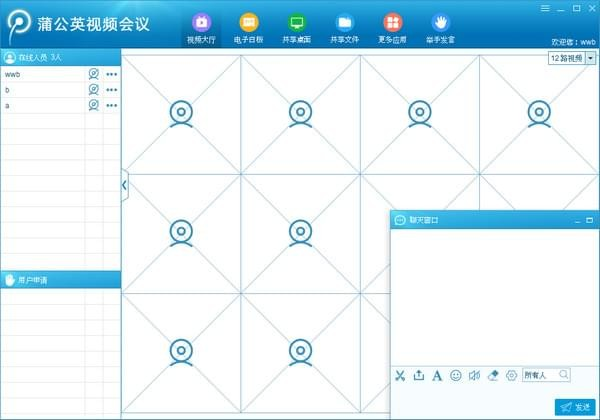Select user wwb in online list
The image size is (600, 420).
[60, 74]
